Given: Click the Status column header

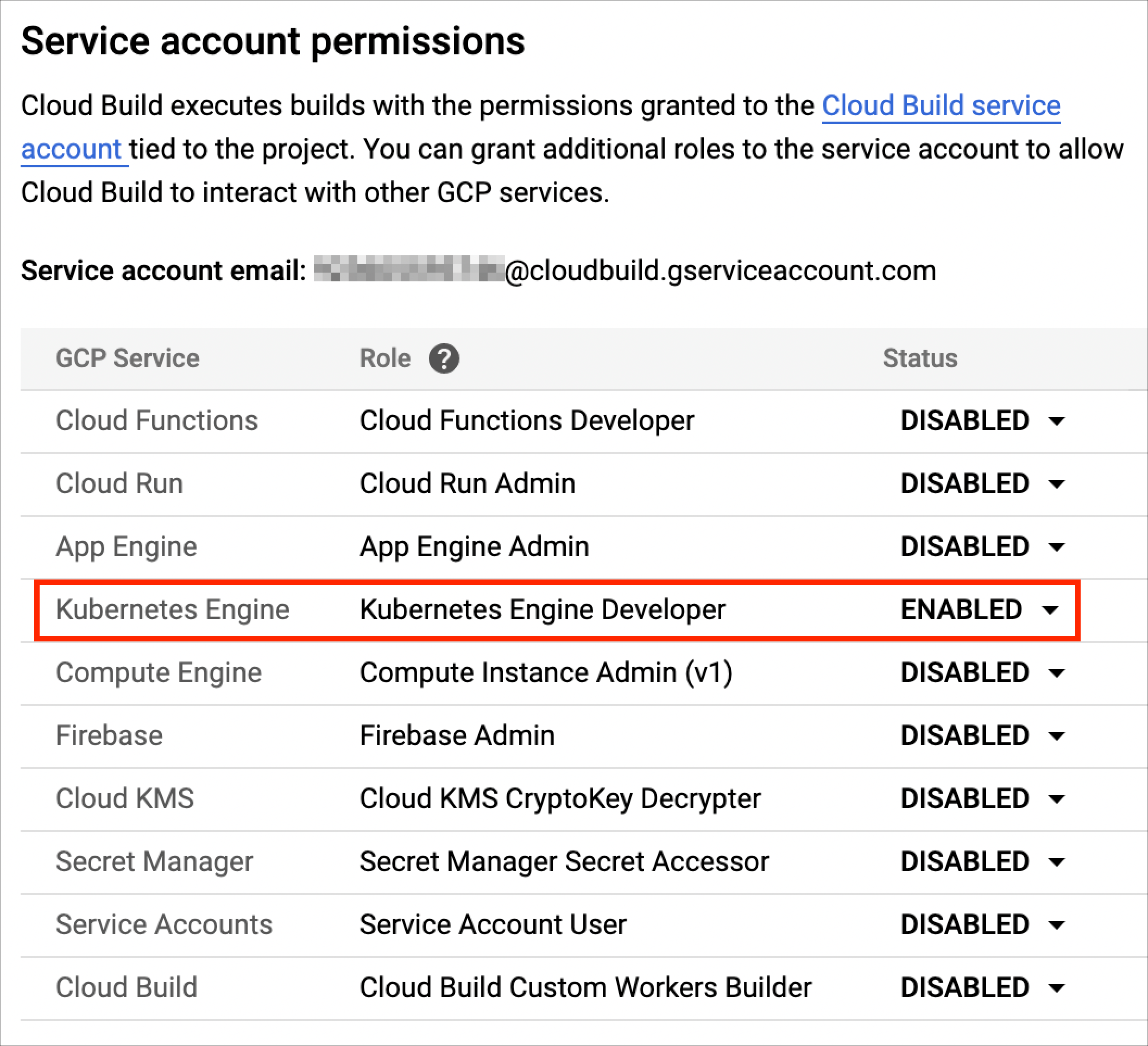Looking at the screenshot, I should coord(920,359).
